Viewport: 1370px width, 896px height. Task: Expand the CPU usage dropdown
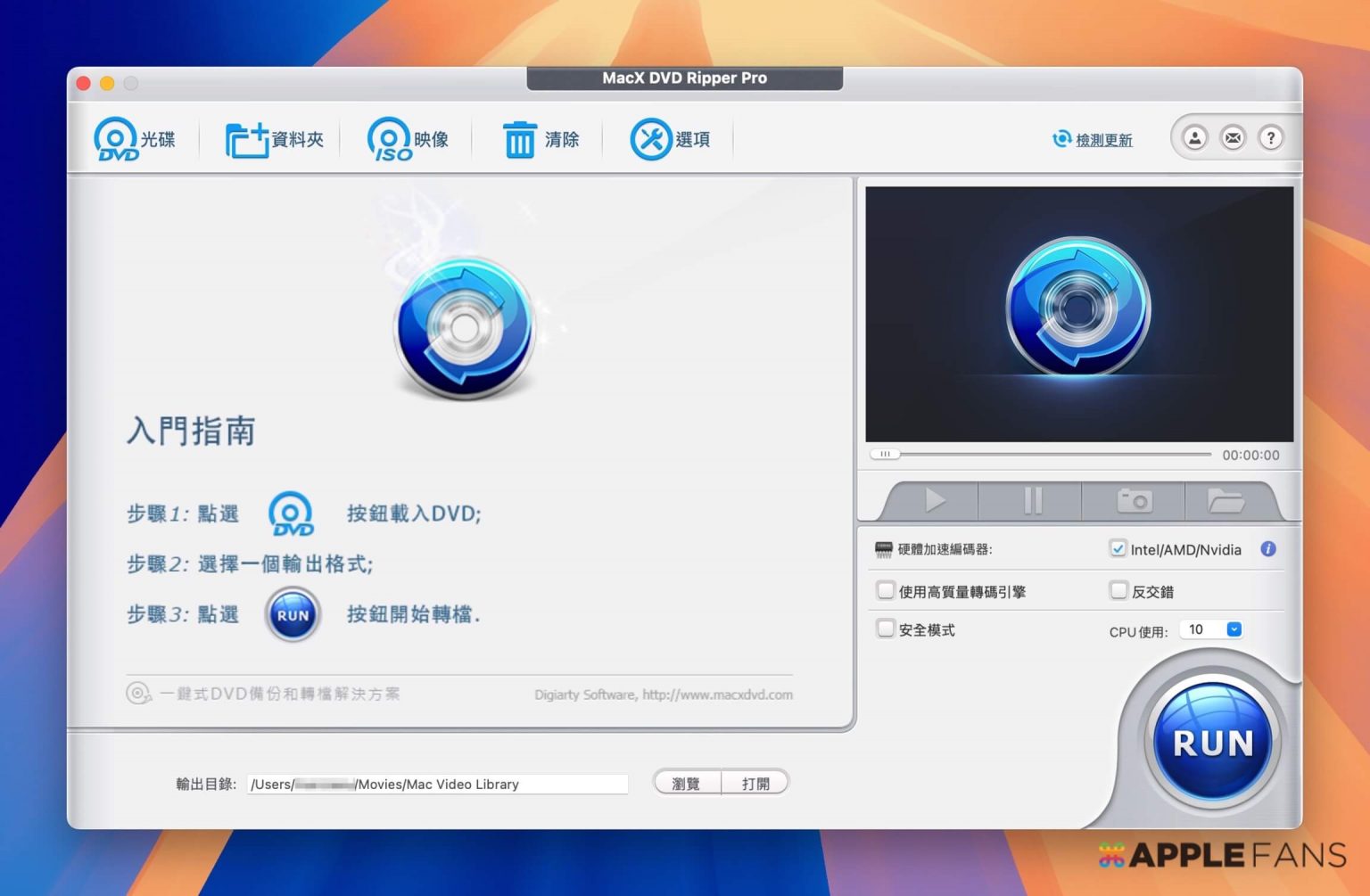[1234, 629]
